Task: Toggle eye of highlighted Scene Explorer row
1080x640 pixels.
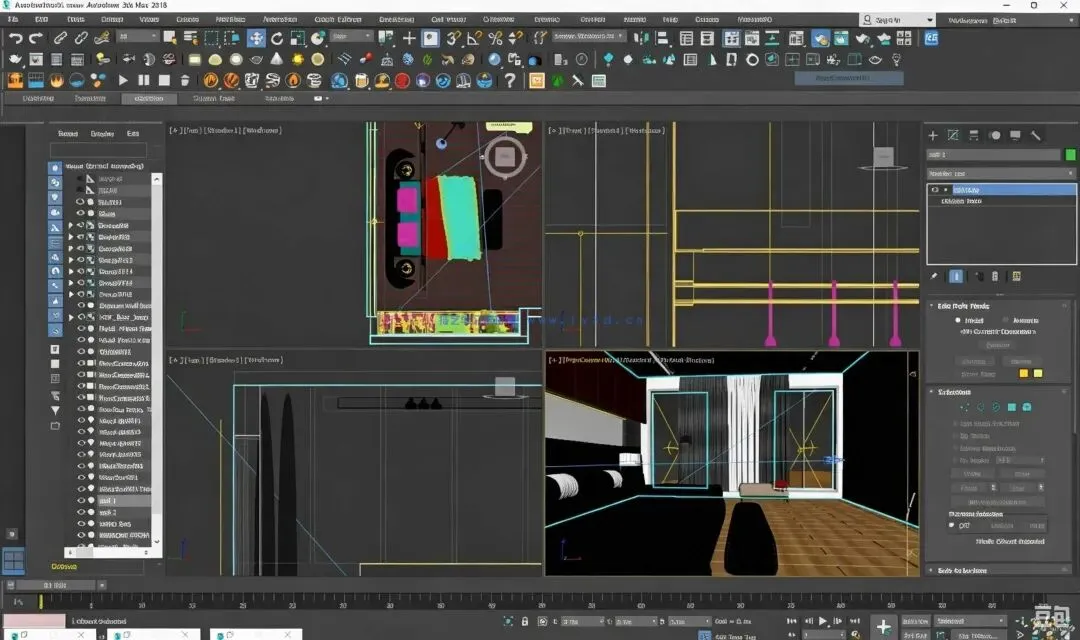Action: click(81, 500)
